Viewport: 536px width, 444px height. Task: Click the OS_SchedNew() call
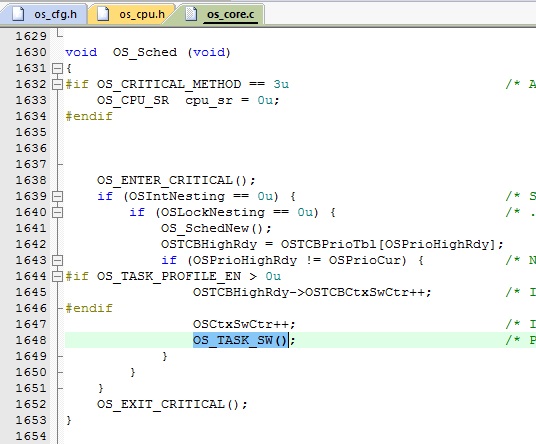click(x=212, y=228)
